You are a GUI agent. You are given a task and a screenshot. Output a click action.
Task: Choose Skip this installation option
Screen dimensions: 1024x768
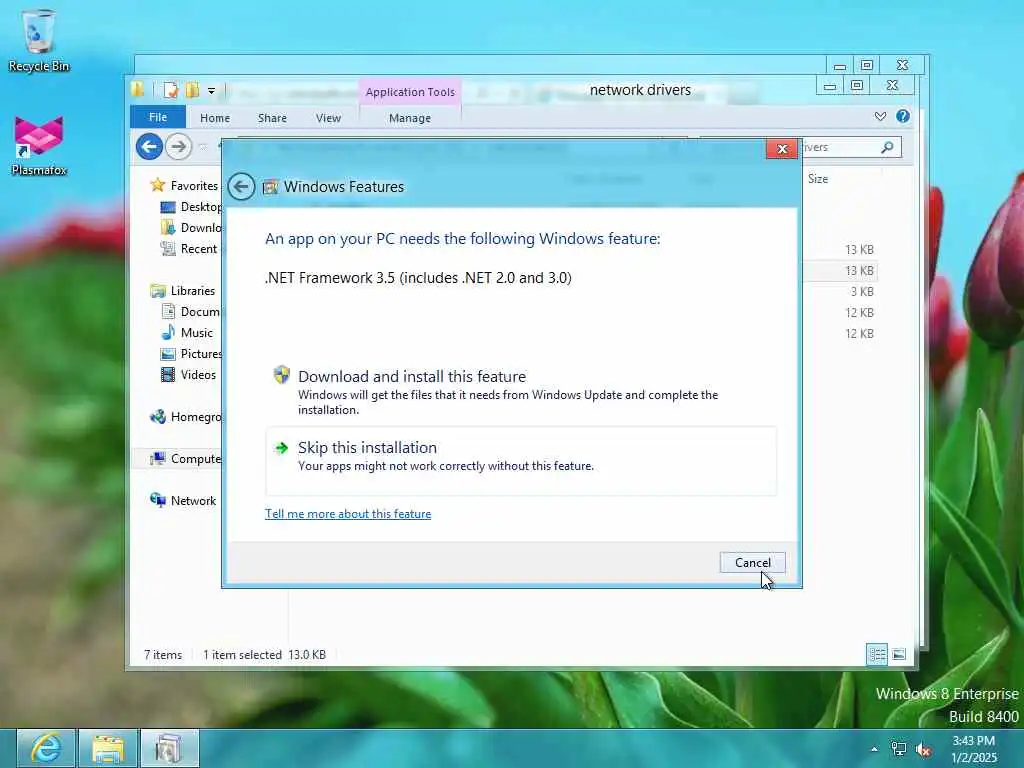(x=521, y=461)
